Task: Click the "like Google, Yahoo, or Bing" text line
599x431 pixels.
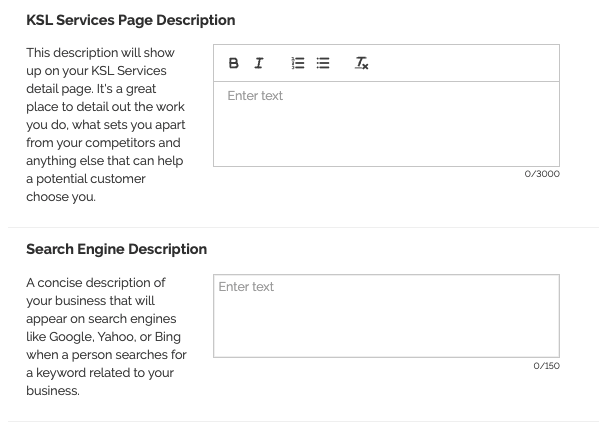Action: coord(104,337)
